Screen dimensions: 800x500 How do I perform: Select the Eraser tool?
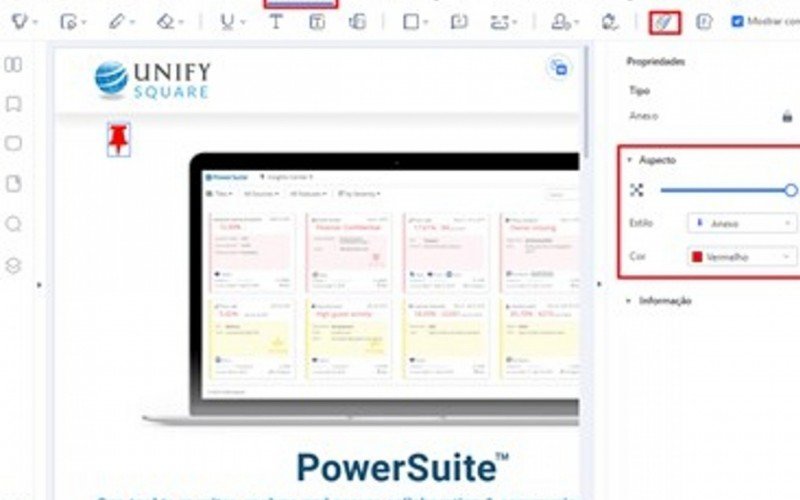coord(165,22)
